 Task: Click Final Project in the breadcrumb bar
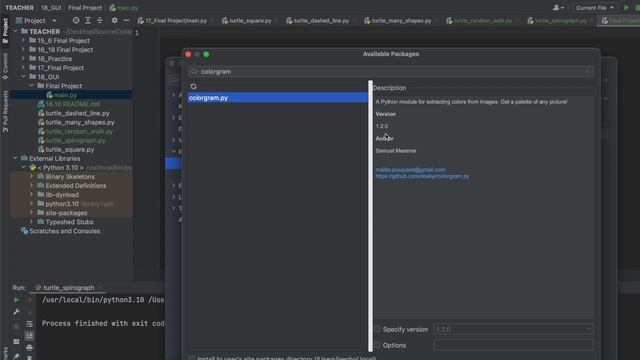coord(85,8)
